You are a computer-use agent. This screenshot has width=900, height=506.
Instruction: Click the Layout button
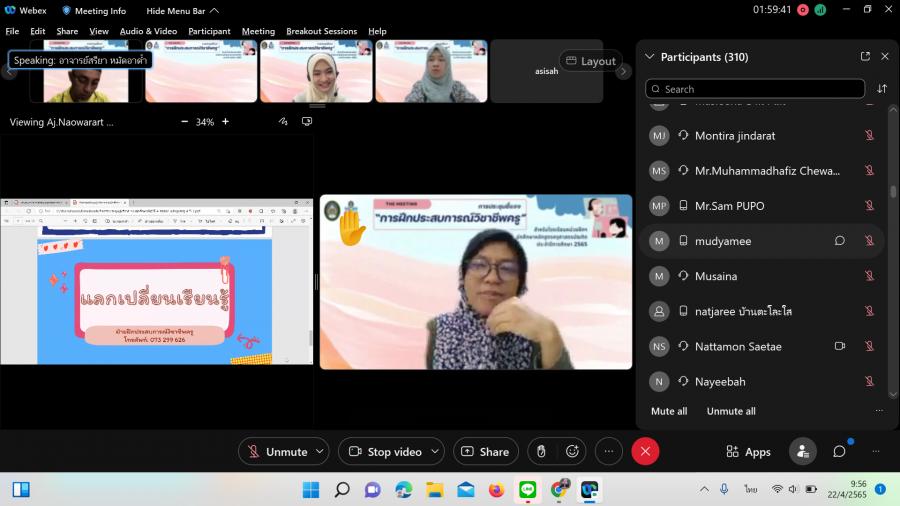[x=590, y=61]
